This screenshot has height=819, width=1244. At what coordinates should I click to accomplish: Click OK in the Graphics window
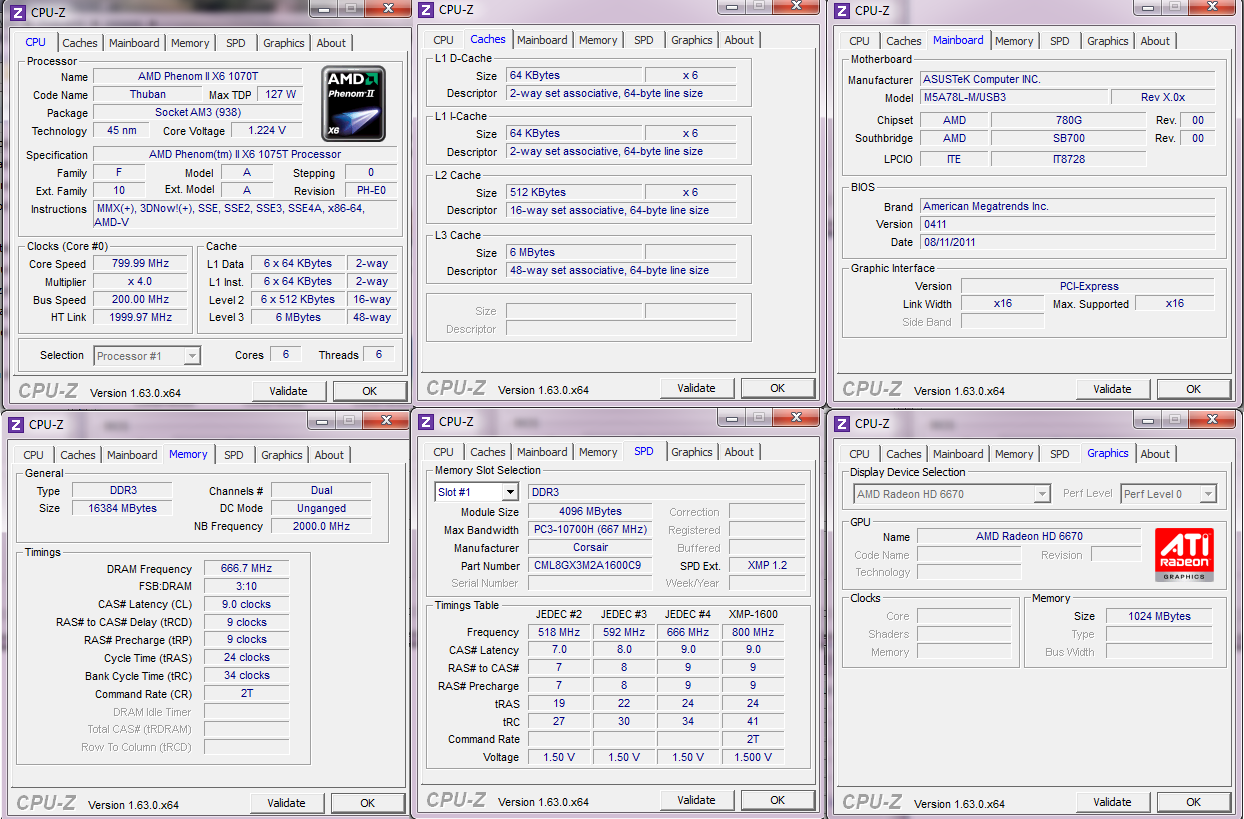[x=1193, y=802]
